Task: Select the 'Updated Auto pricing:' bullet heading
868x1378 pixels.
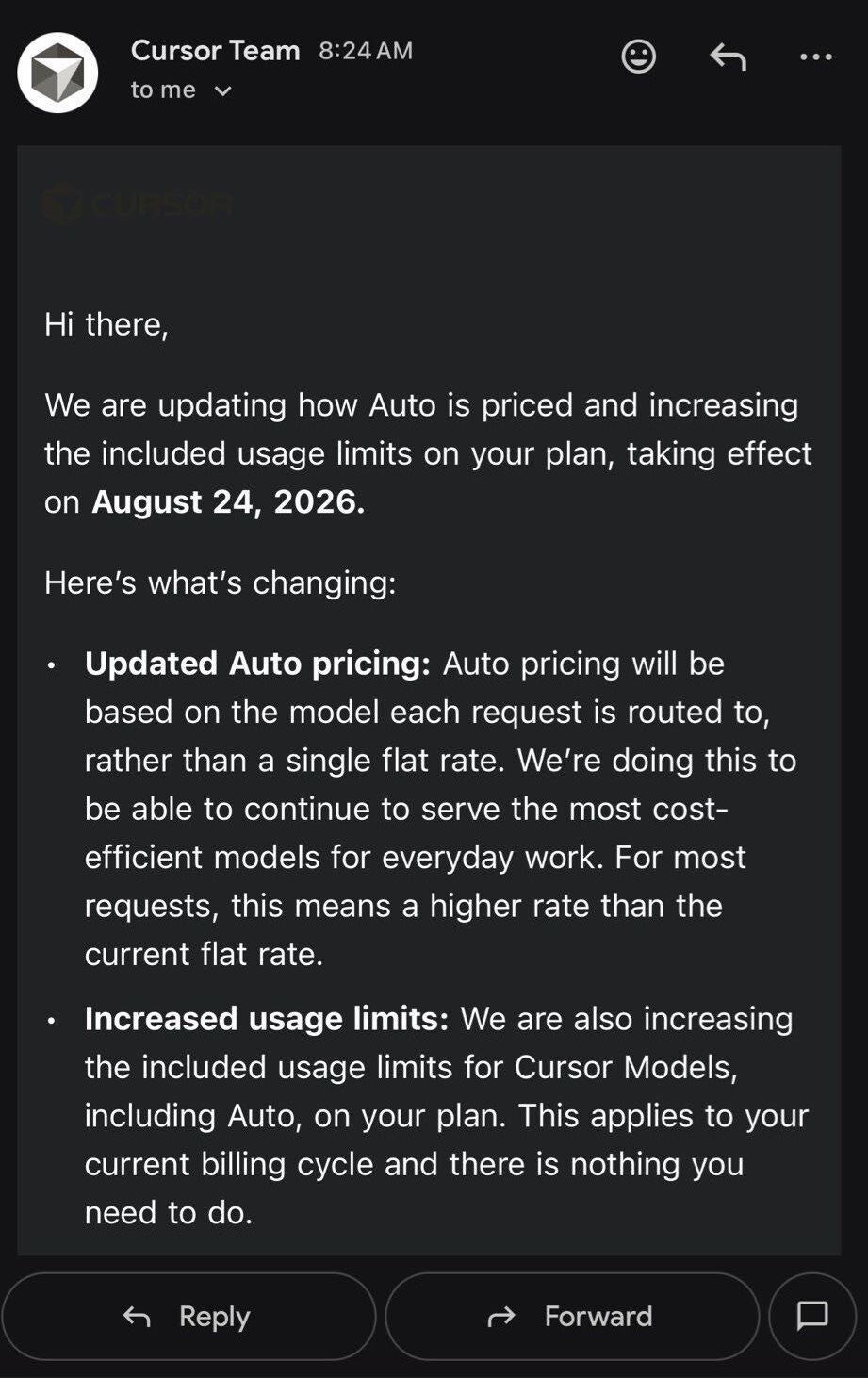Action: point(257,664)
